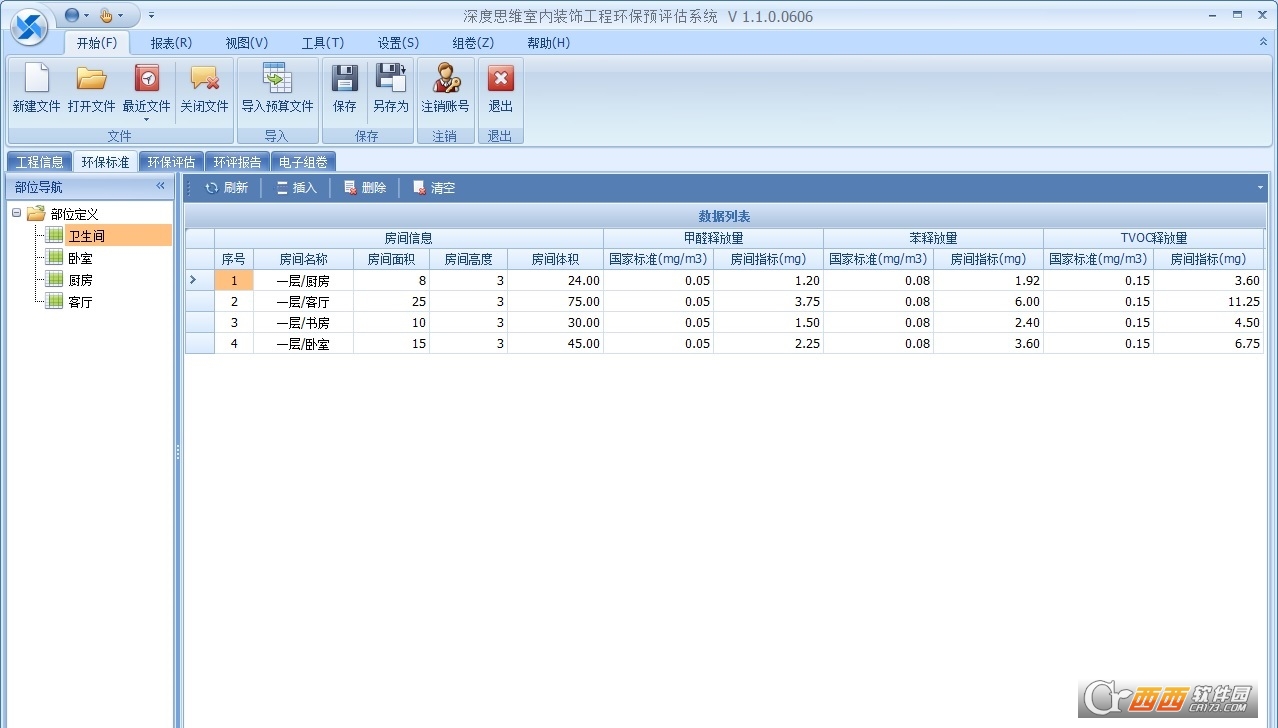This screenshot has width=1278, height=728.
Task: Click the 清空 clear toolbar button
Action: [x=434, y=187]
